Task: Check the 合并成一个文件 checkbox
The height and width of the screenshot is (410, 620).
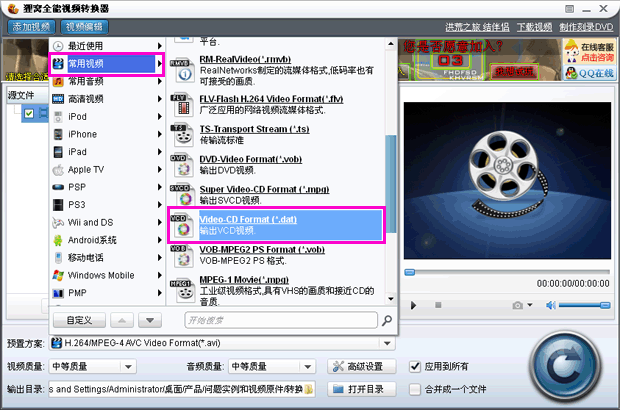Action: pyautogui.click(x=415, y=389)
